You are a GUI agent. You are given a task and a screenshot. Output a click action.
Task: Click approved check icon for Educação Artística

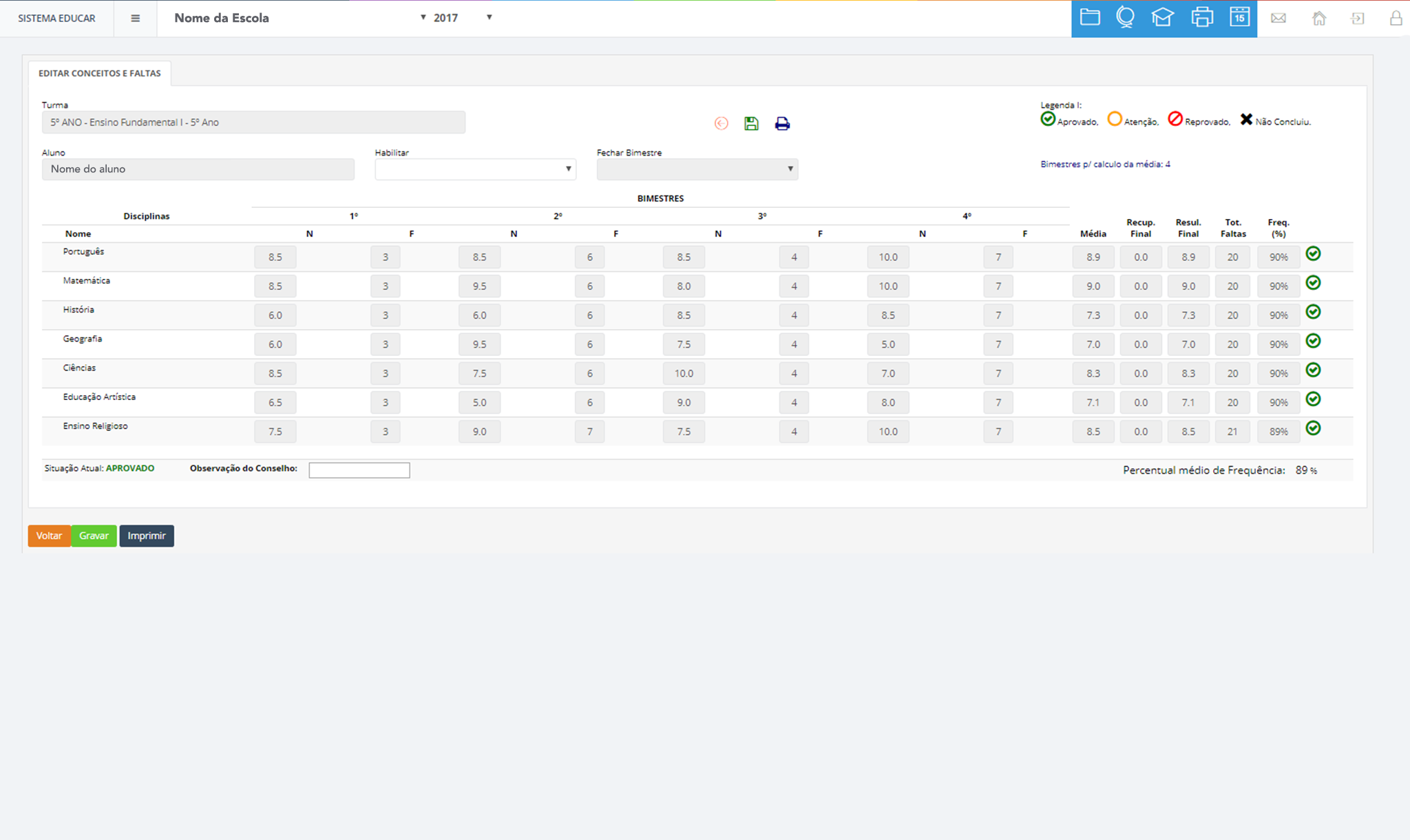[x=1313, y=399]
